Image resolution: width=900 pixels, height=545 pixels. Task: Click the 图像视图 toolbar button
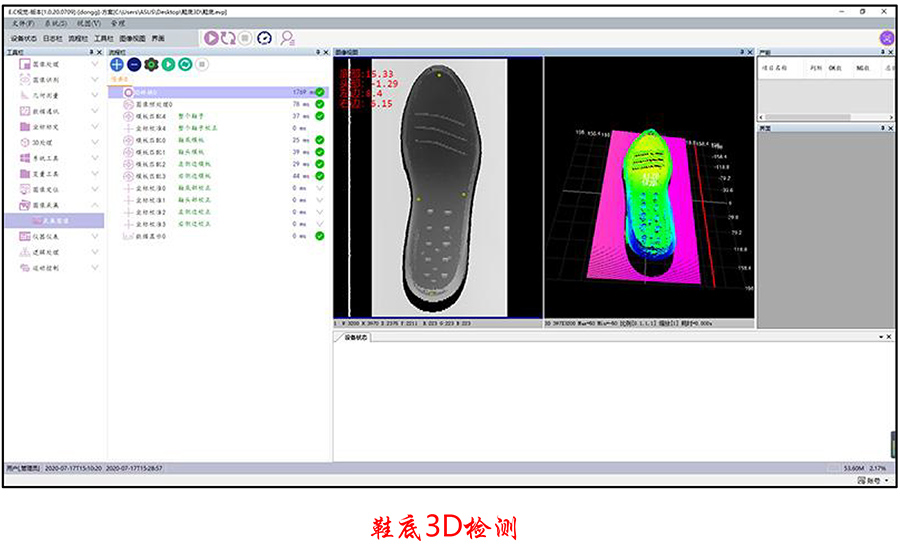(132, 38)
